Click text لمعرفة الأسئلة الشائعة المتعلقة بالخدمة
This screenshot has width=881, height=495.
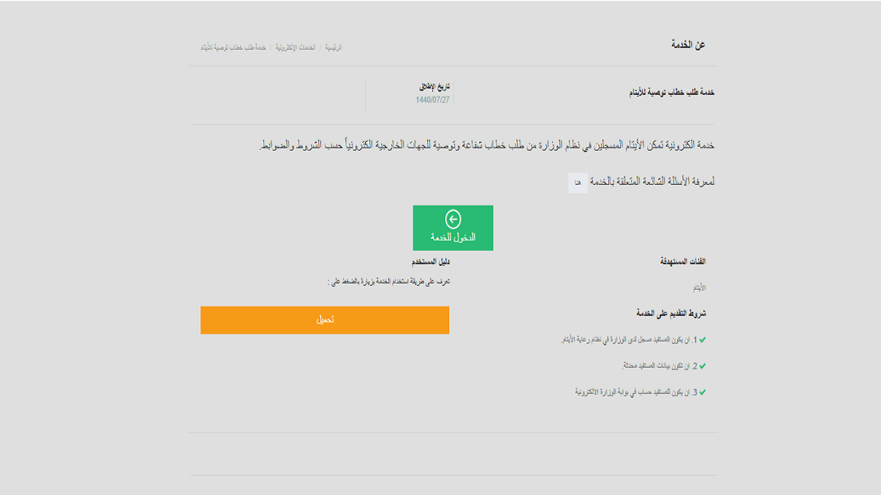[652, 181]
